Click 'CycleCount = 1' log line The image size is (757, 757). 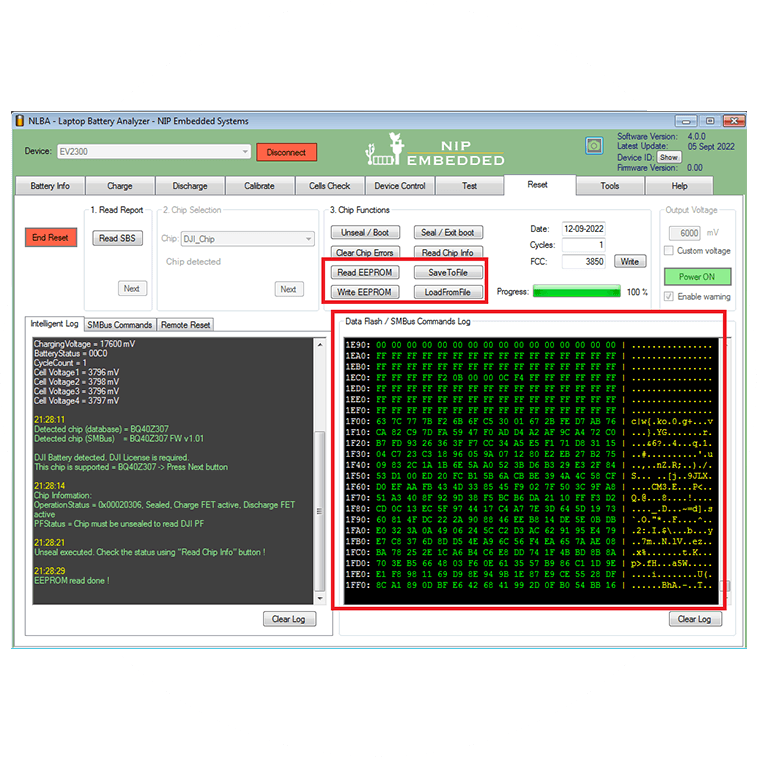tap(60, 363)
